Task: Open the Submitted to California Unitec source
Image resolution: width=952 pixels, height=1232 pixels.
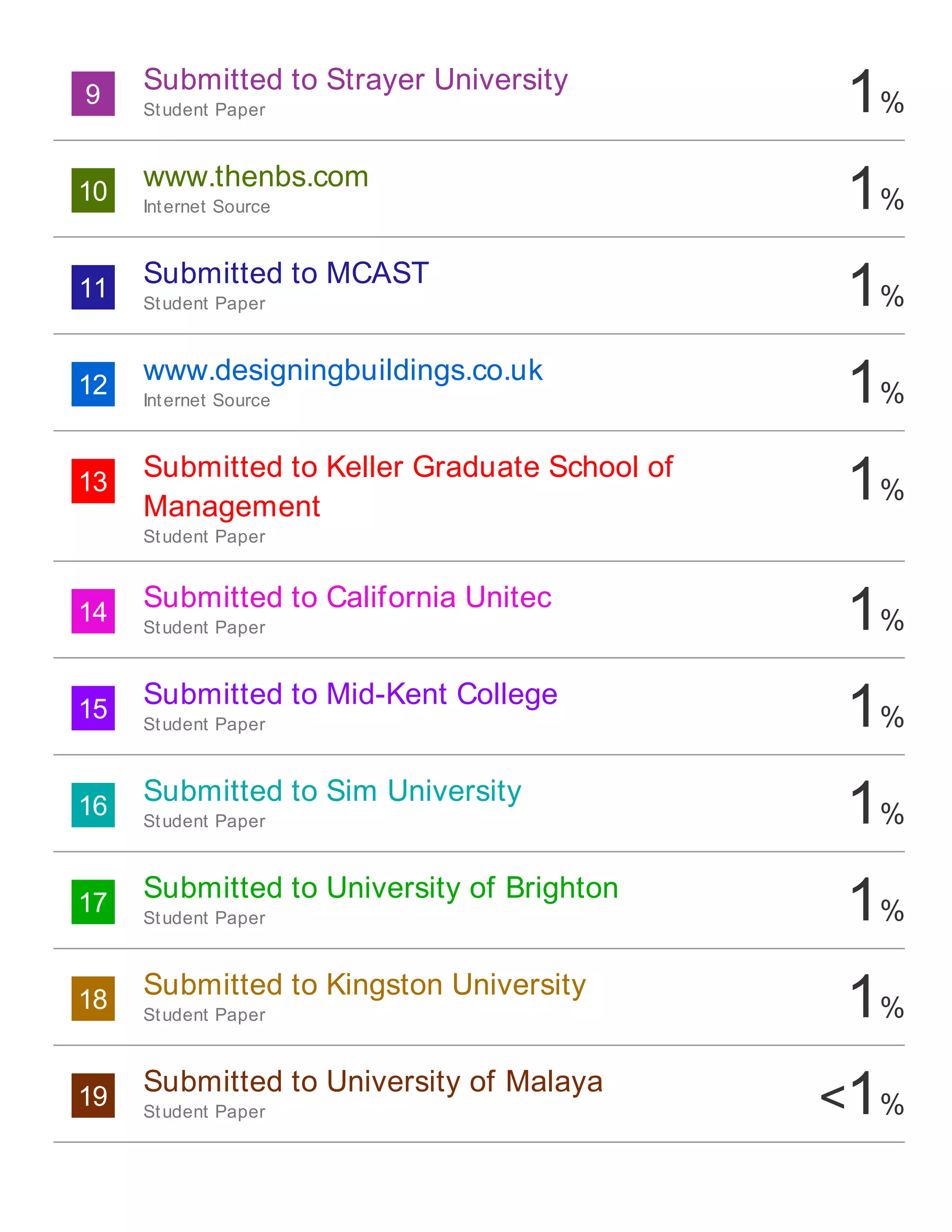Action: (x=347, y=597)
